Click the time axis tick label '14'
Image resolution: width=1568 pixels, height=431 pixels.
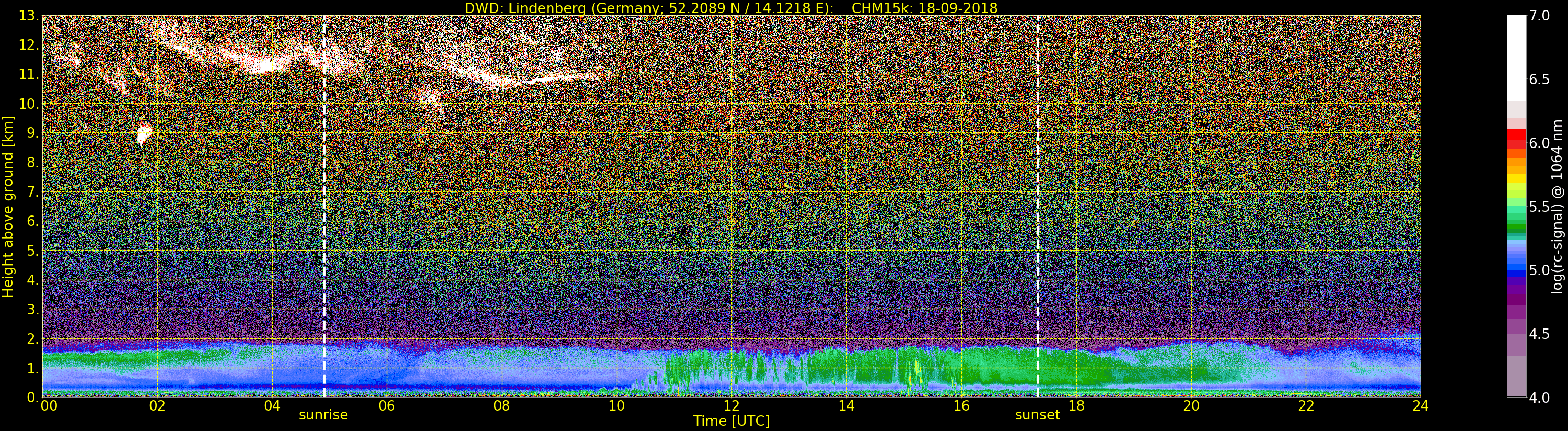(x=846, y=406)
